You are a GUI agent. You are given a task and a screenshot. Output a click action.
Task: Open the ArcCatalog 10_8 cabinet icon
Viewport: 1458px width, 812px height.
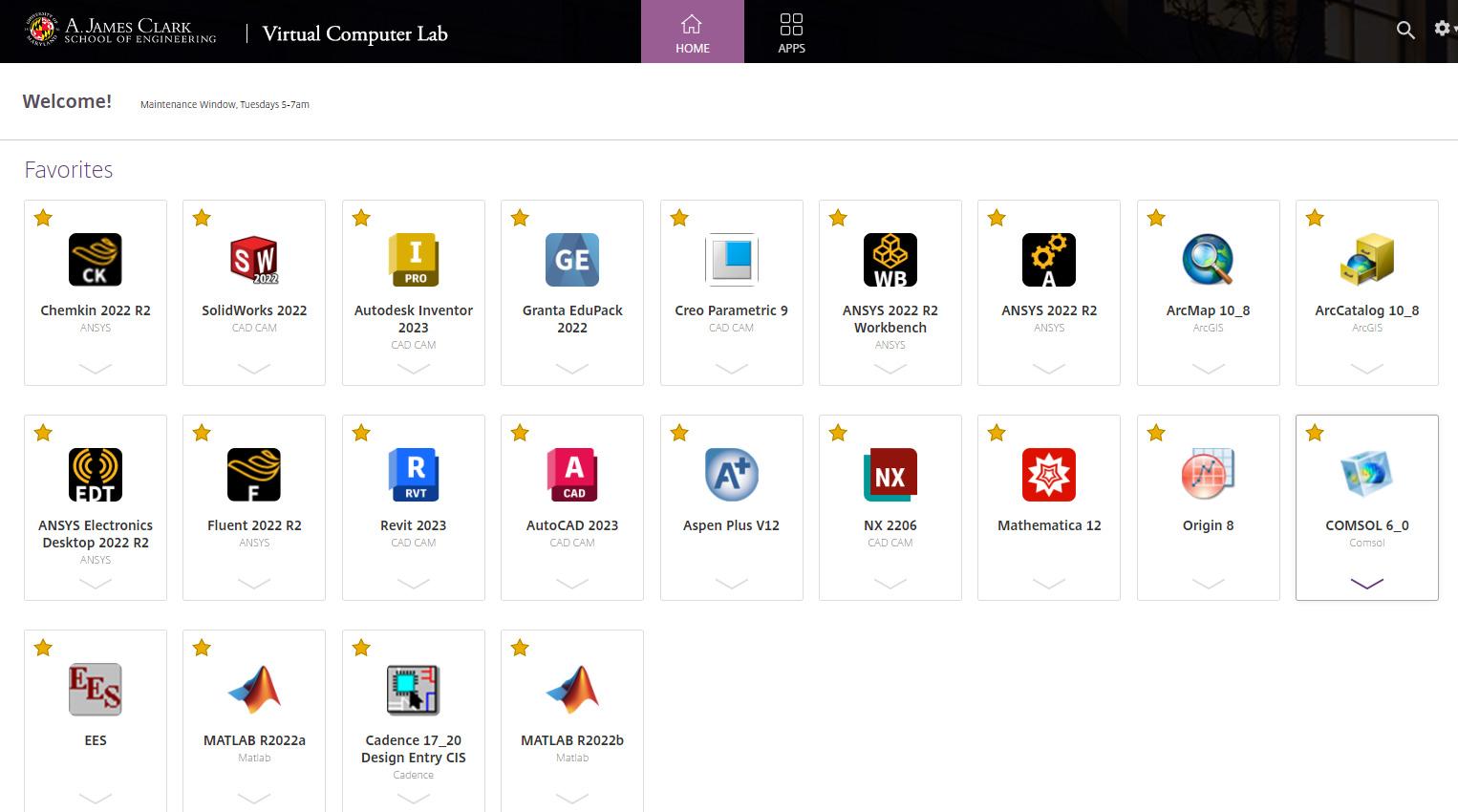(1367, 260)
